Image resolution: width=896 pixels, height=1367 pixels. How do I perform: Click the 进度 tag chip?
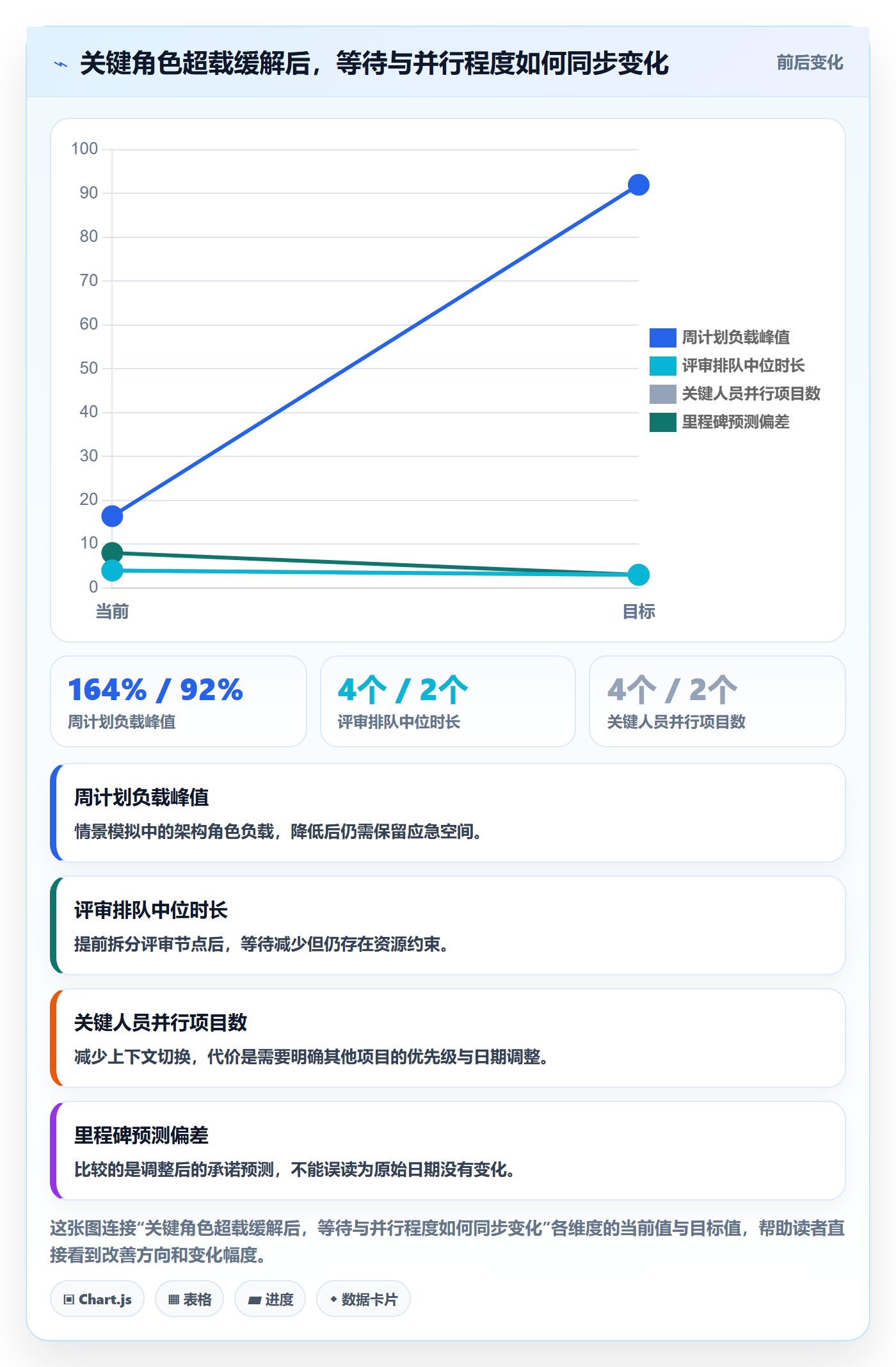(x=270, y=1299)
